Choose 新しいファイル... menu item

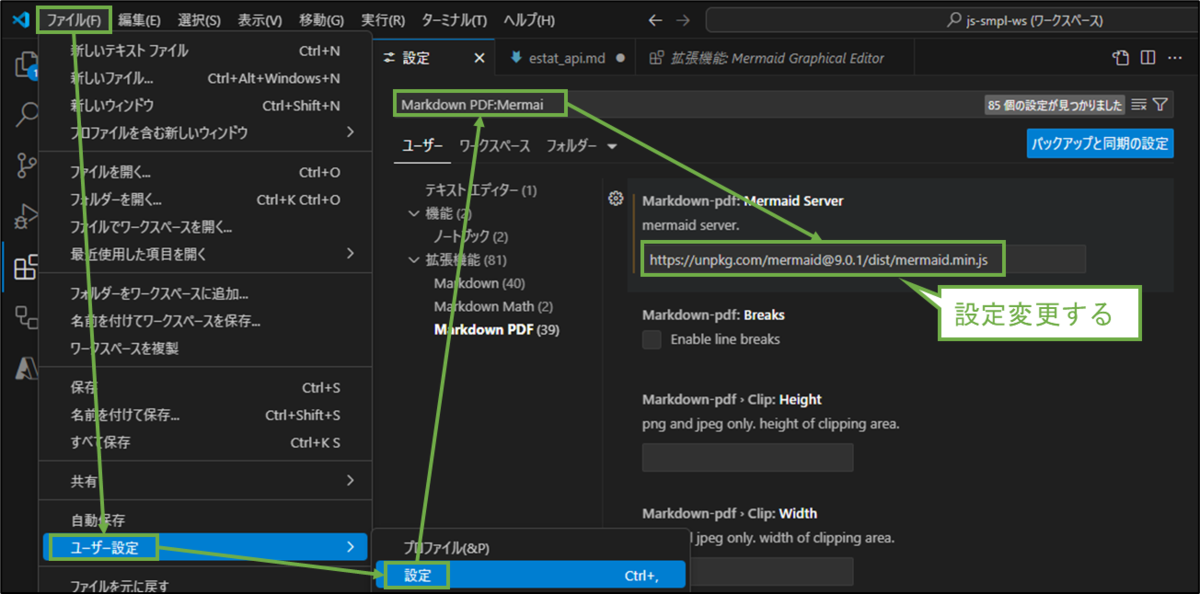click(207, 78)
